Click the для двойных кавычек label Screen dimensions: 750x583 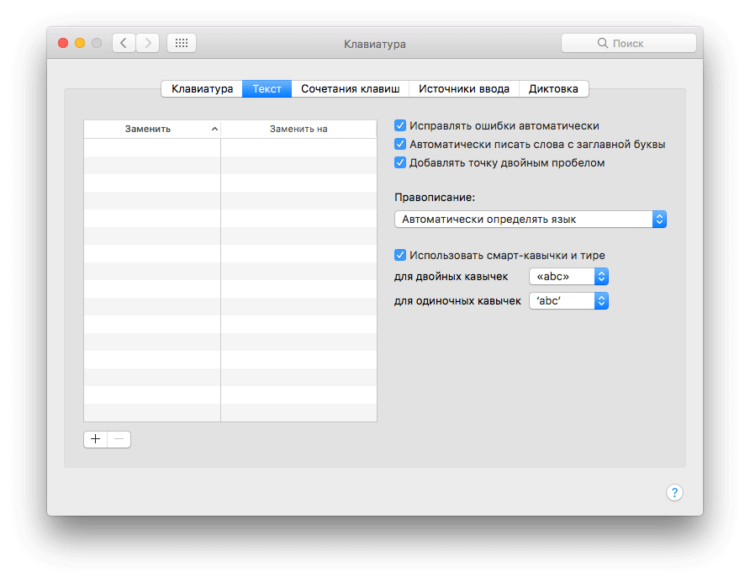pyautogui.click(x=451, y=276)
